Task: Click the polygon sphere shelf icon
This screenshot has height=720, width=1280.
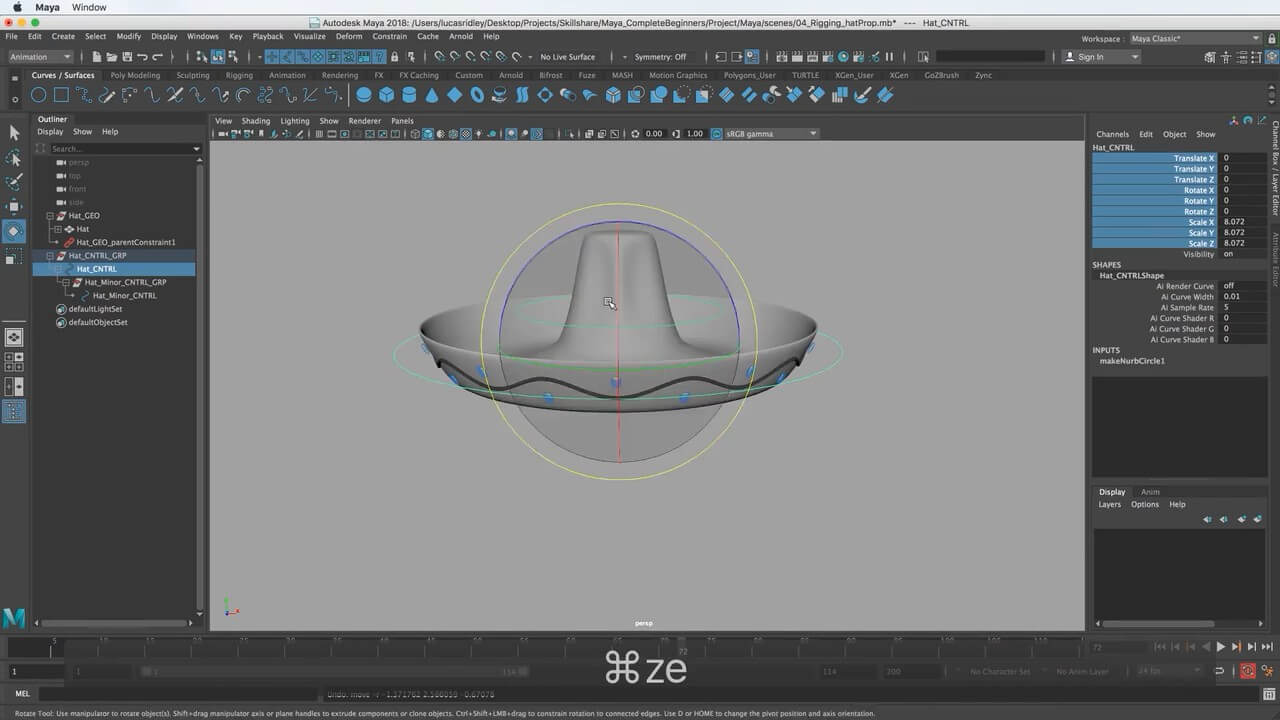Action: (x=364, y=95)
